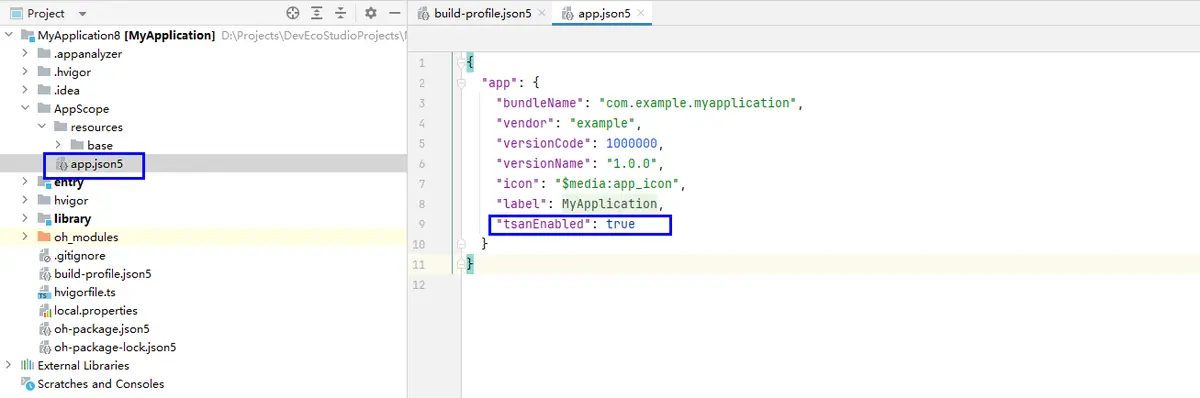Viewport: 1200px width, 398px height.
Task: Click line number 5 in gutter
Action: pyautogui.click(x=422, y=143)
